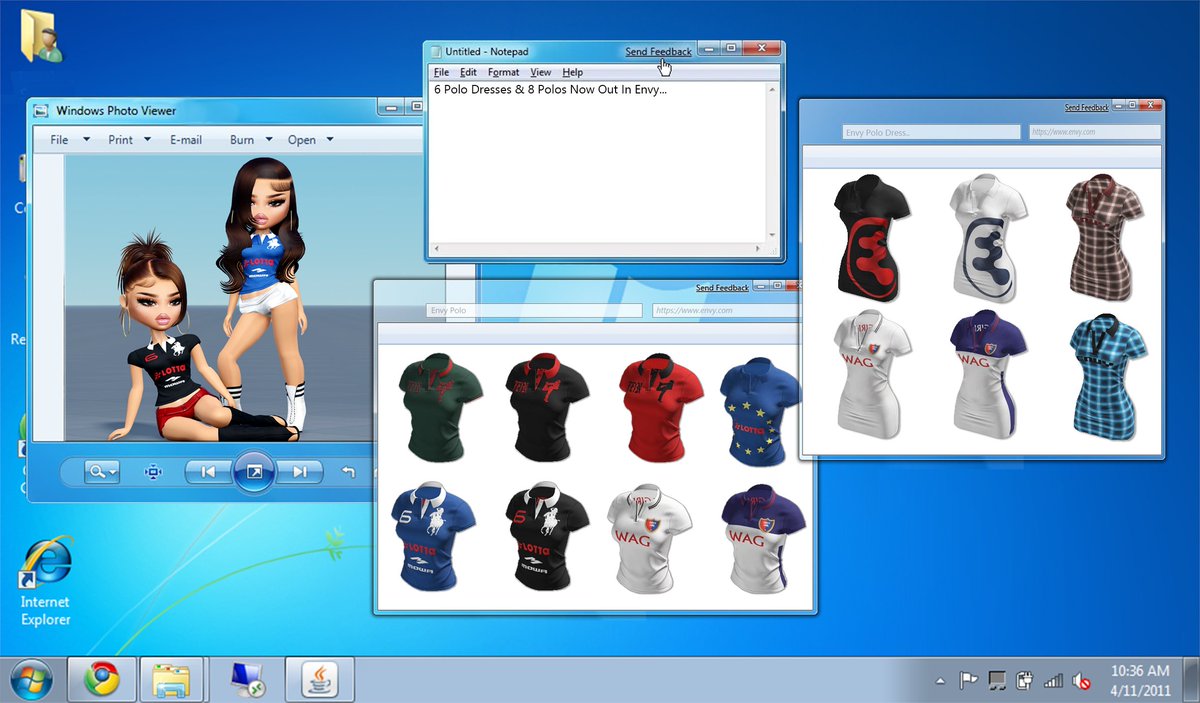Open Google Chrome from the taskbar
The image size is (1200, 703).
(100, 679)
